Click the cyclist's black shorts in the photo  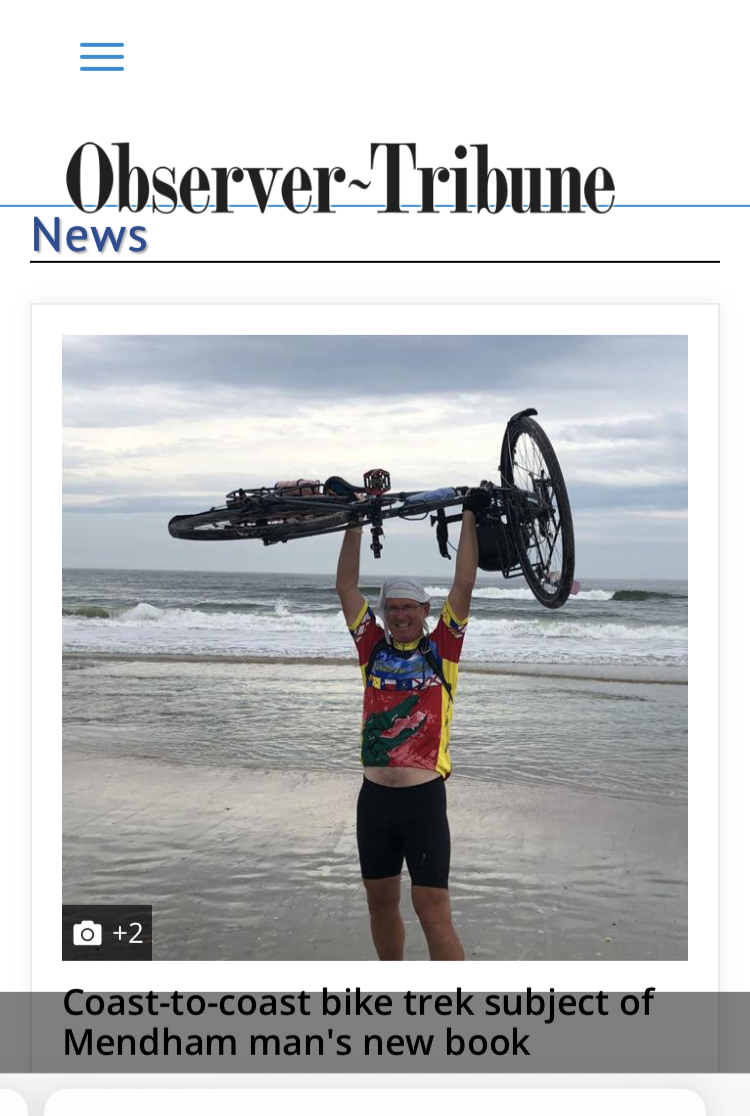(404, 831)
